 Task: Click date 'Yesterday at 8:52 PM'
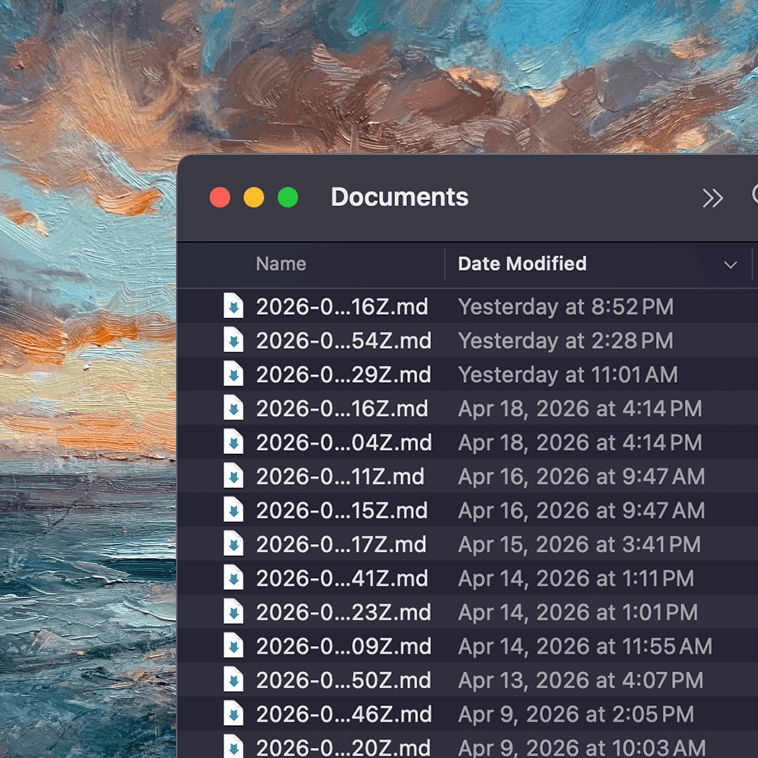566,307
